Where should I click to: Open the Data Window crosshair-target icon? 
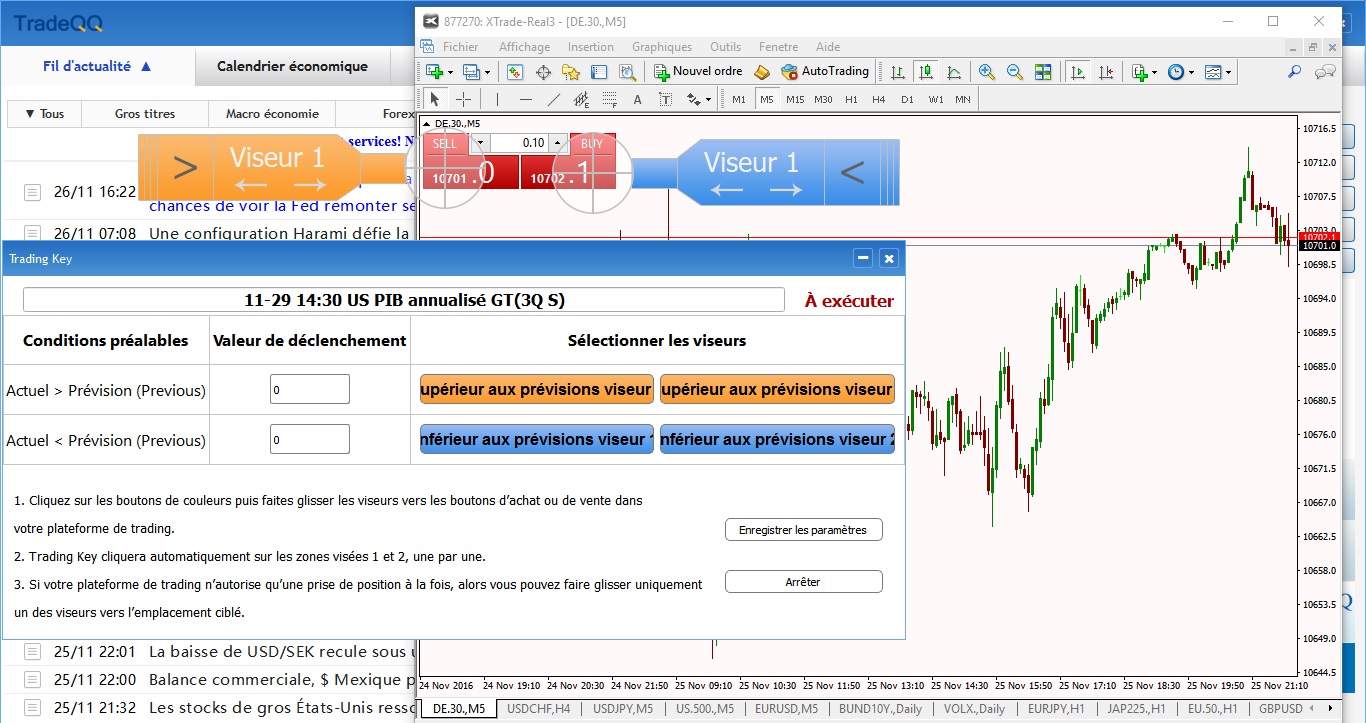[x=544, y=72]
